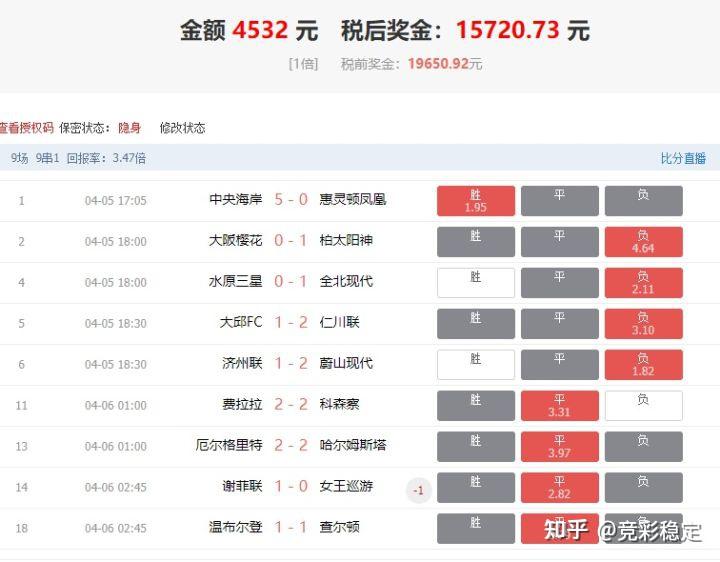This screenshot has width=720, height=562.
Task: Select 负 1.82 for 济州联 match
Action: 643,365
